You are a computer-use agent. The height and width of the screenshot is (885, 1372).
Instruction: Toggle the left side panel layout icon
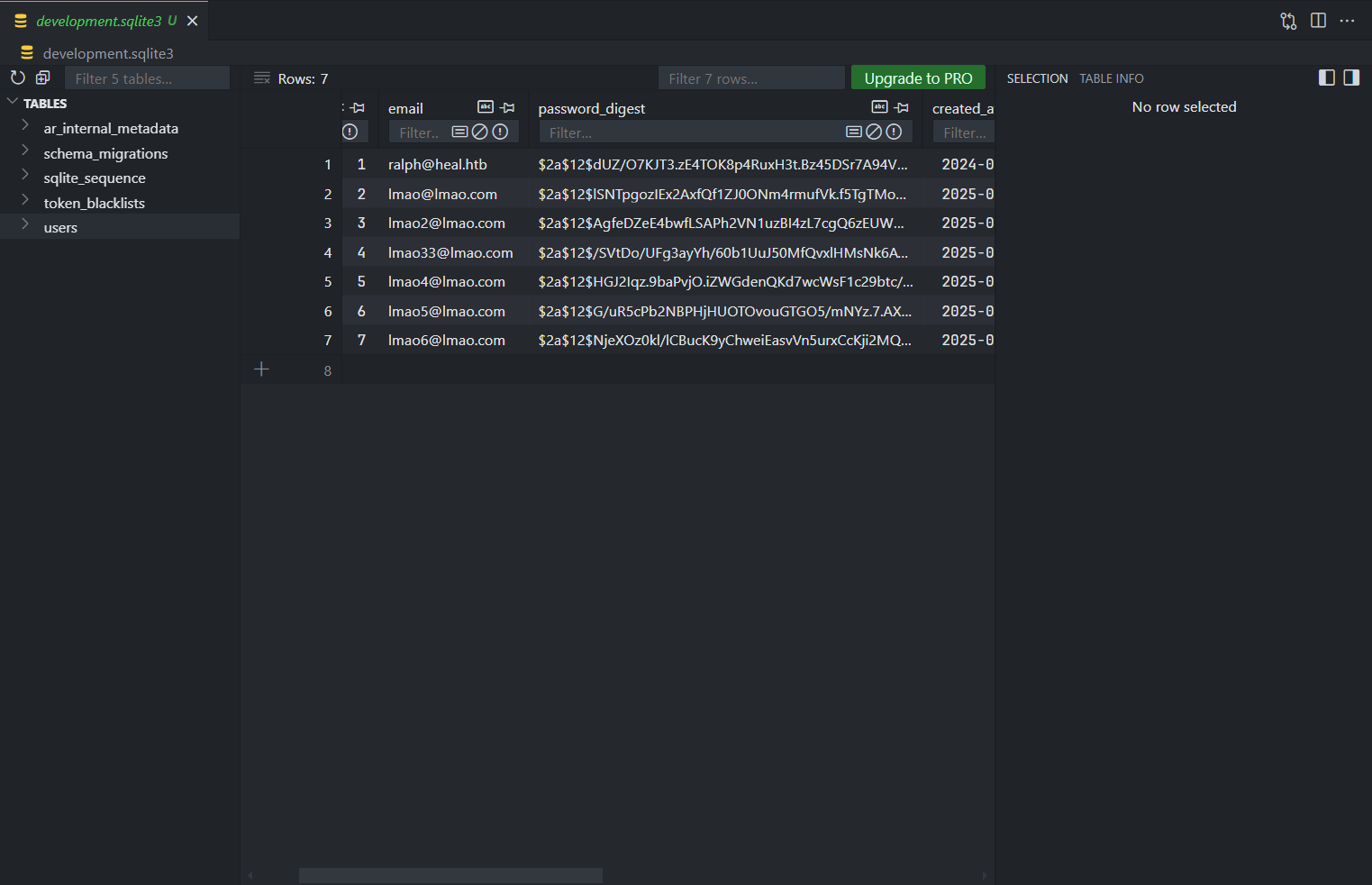click(1327, 78)
